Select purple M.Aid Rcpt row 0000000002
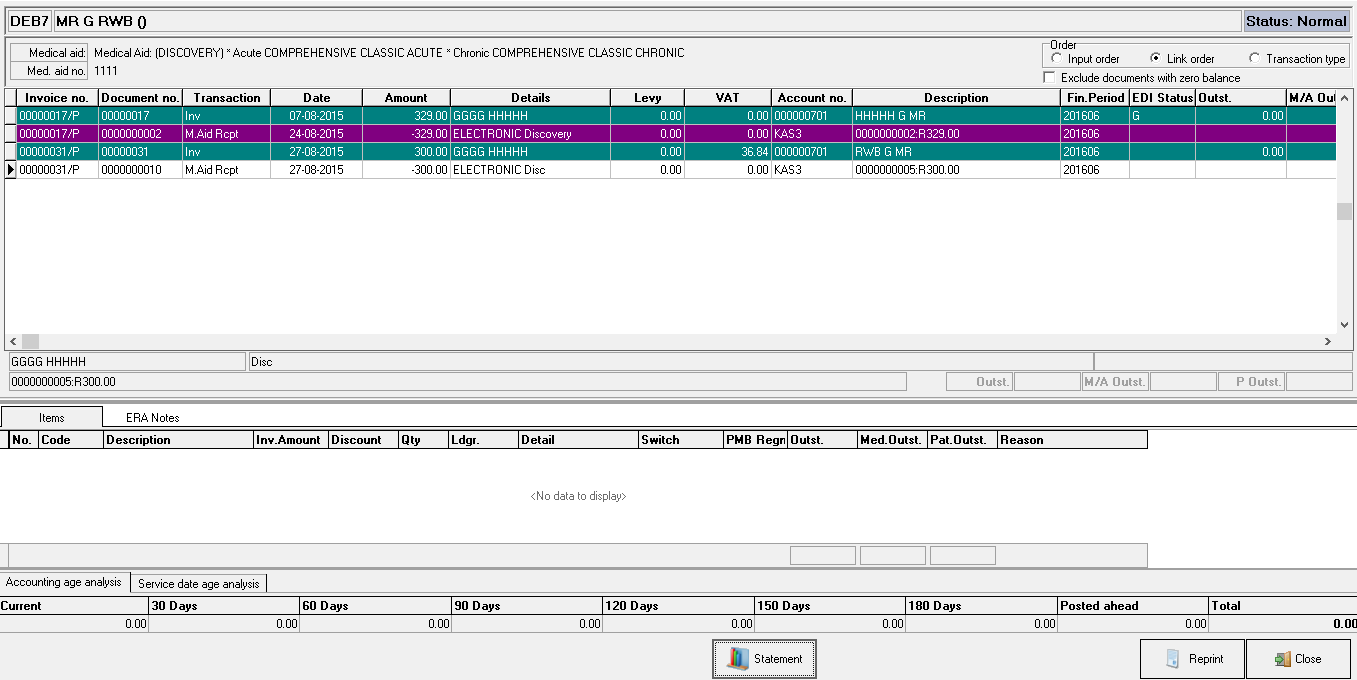The image size is (1357, 680). coord(671,134)
